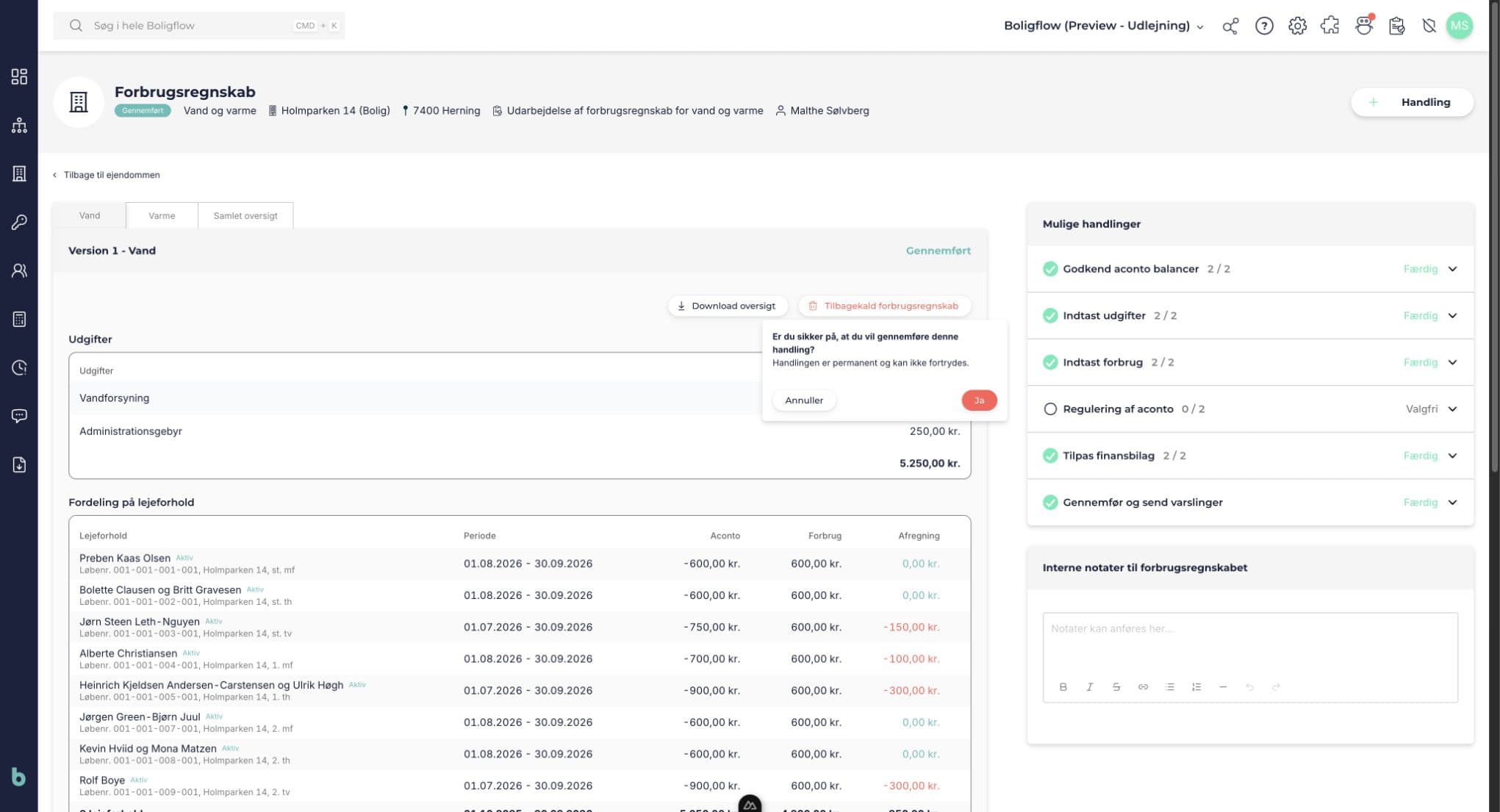Click the share icon in top bar
Viewport: 1500px width, 812px height.
point(1230,26)
